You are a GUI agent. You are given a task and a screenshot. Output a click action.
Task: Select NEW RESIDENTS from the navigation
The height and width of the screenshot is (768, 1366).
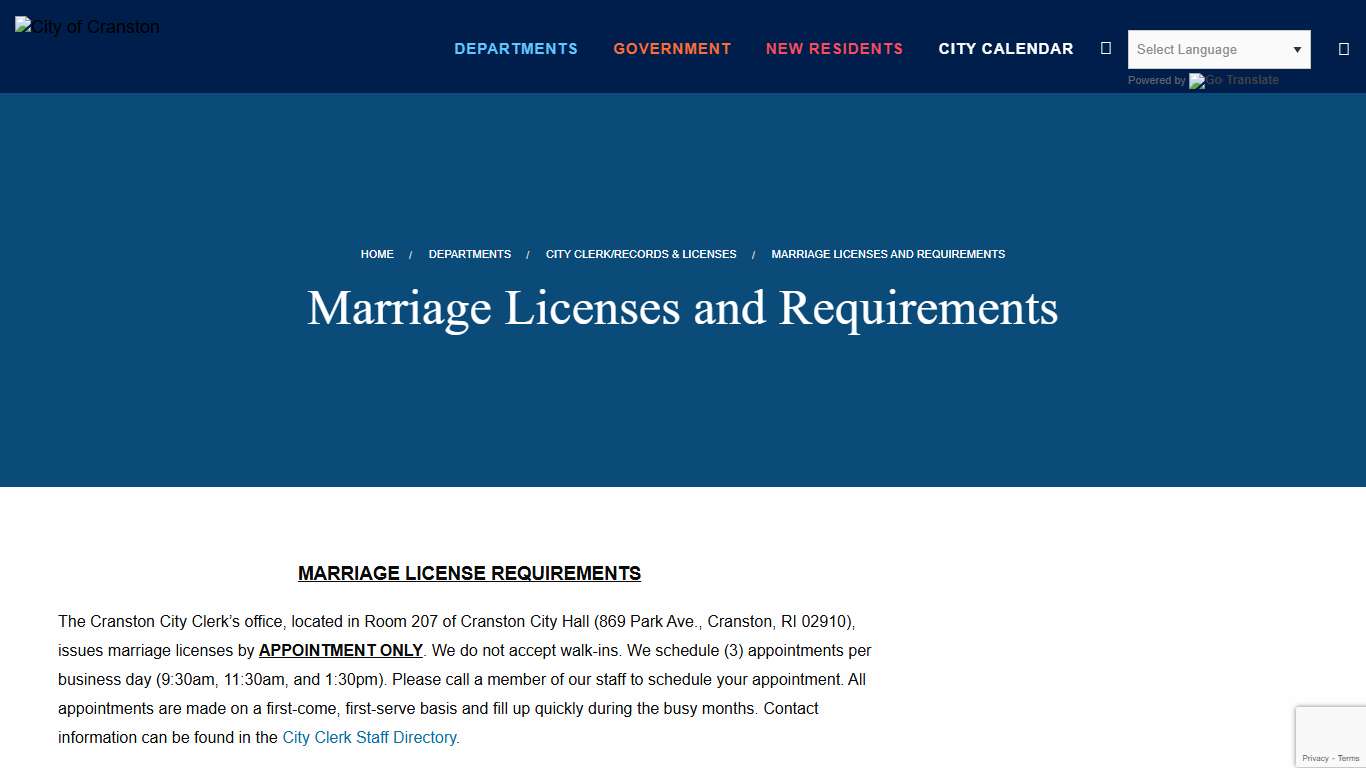[835, 48]
